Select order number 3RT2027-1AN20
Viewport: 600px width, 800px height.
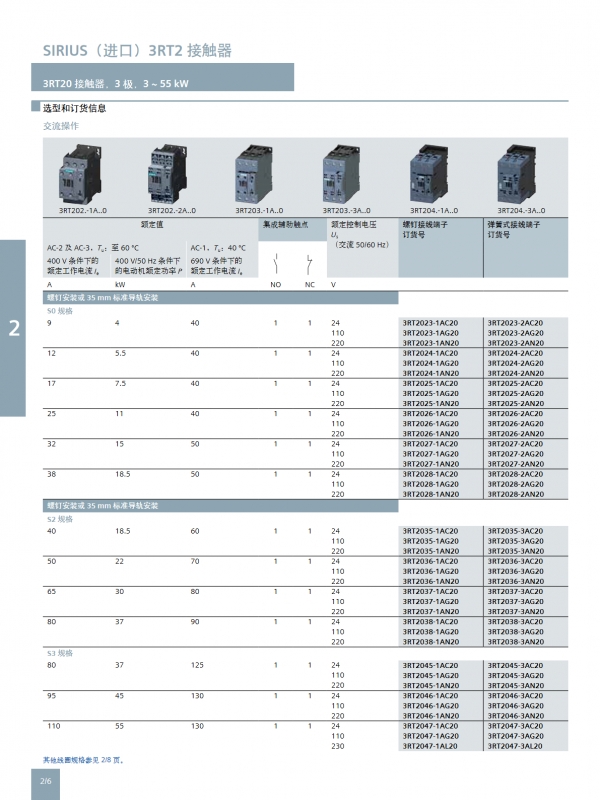[x=431, y=464]
